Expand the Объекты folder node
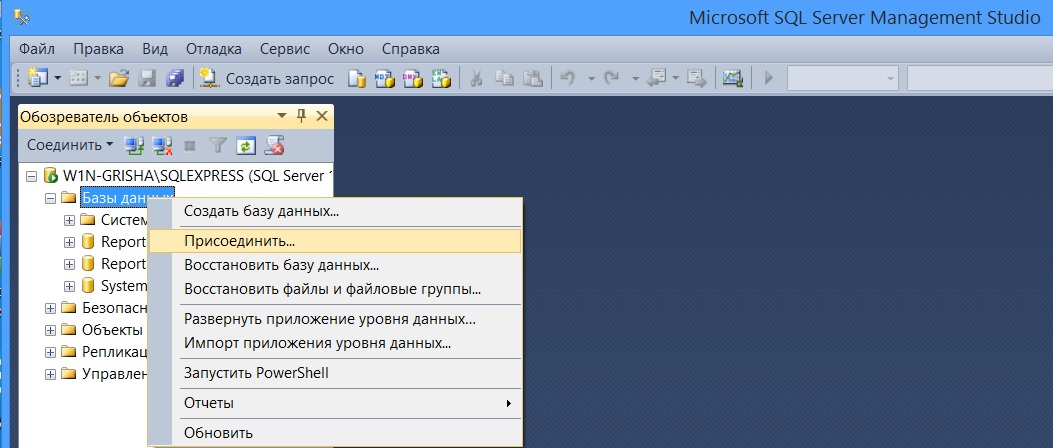 (50, 330)
